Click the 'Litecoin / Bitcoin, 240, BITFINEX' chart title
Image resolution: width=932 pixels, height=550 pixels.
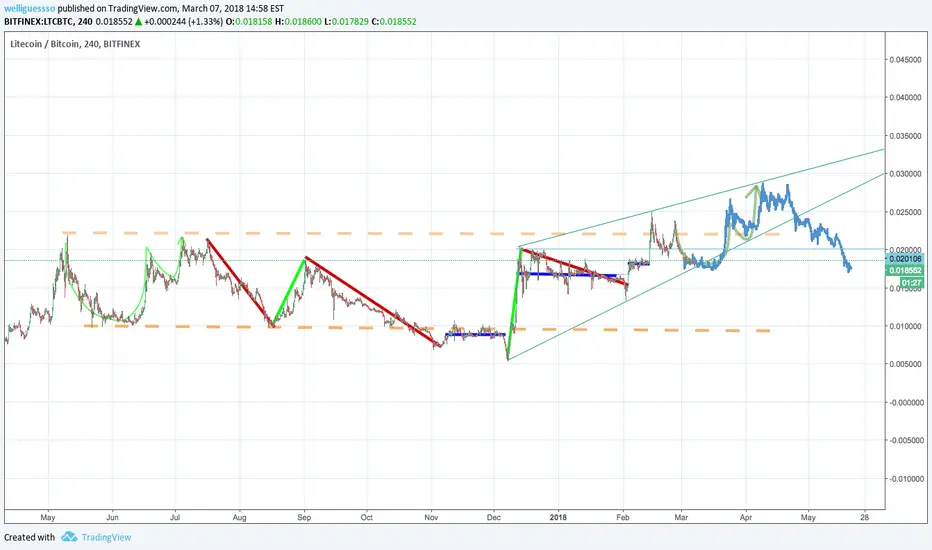75,44
